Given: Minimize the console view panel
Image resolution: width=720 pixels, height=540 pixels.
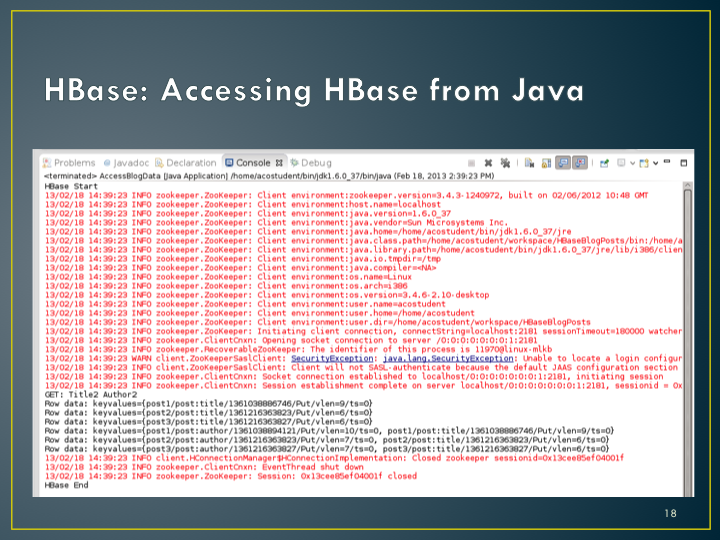Looking at the screenshot, I should tap(667, 162).
